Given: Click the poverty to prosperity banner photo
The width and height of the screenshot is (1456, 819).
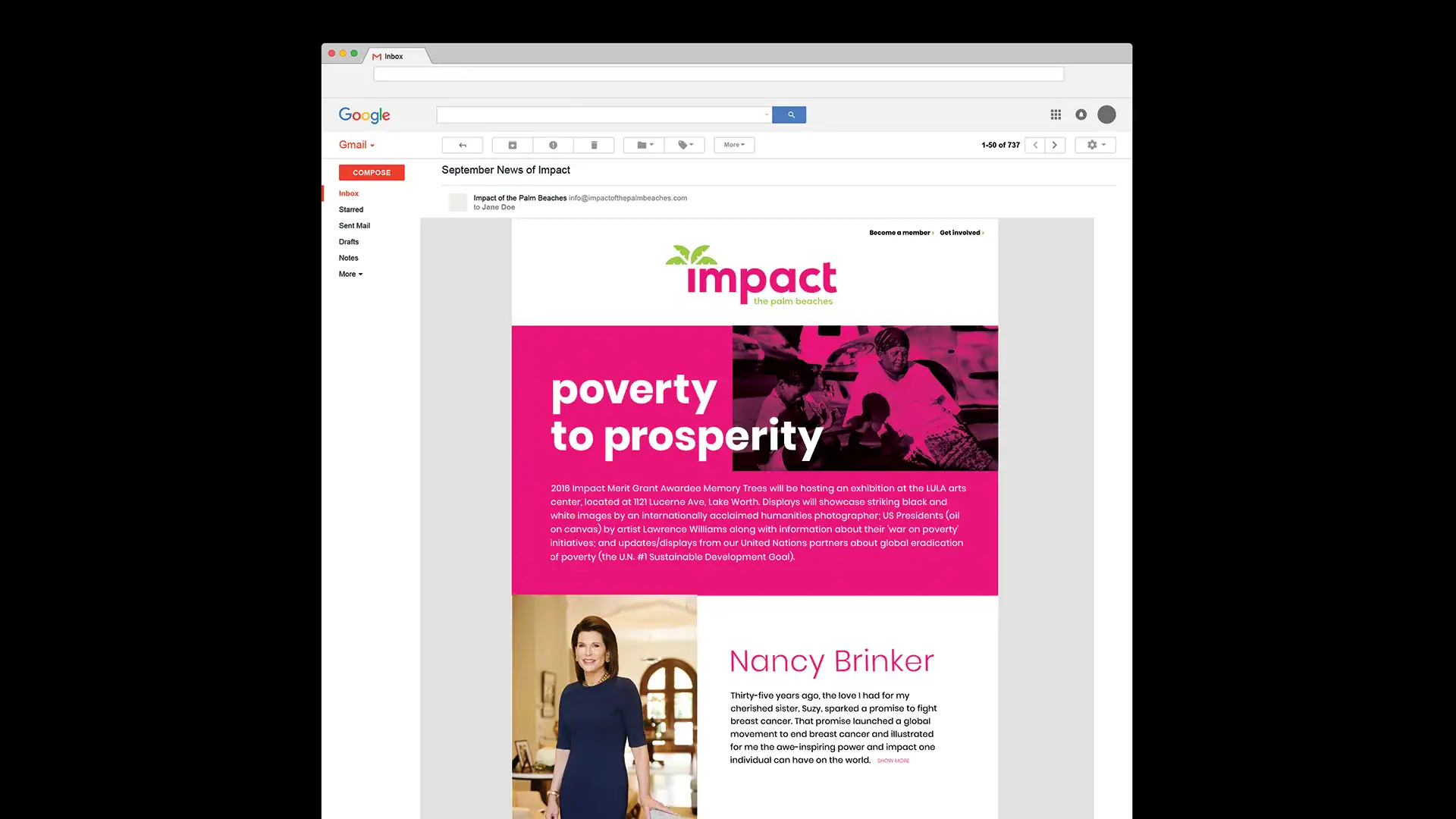Looking at the screenshot, I should pyautogui.click(x=864, y=398).
